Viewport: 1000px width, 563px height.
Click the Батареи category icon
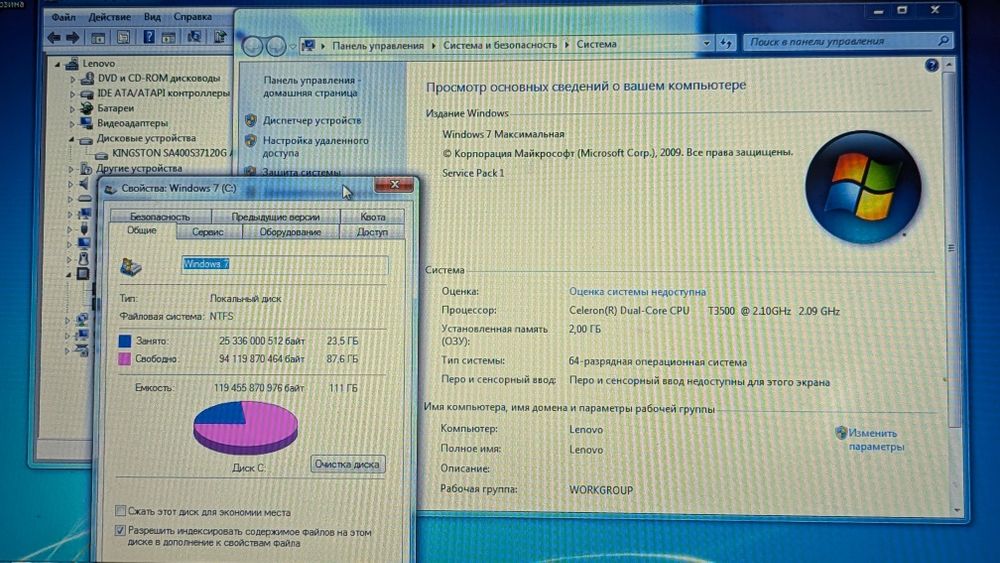pos(87,108)
